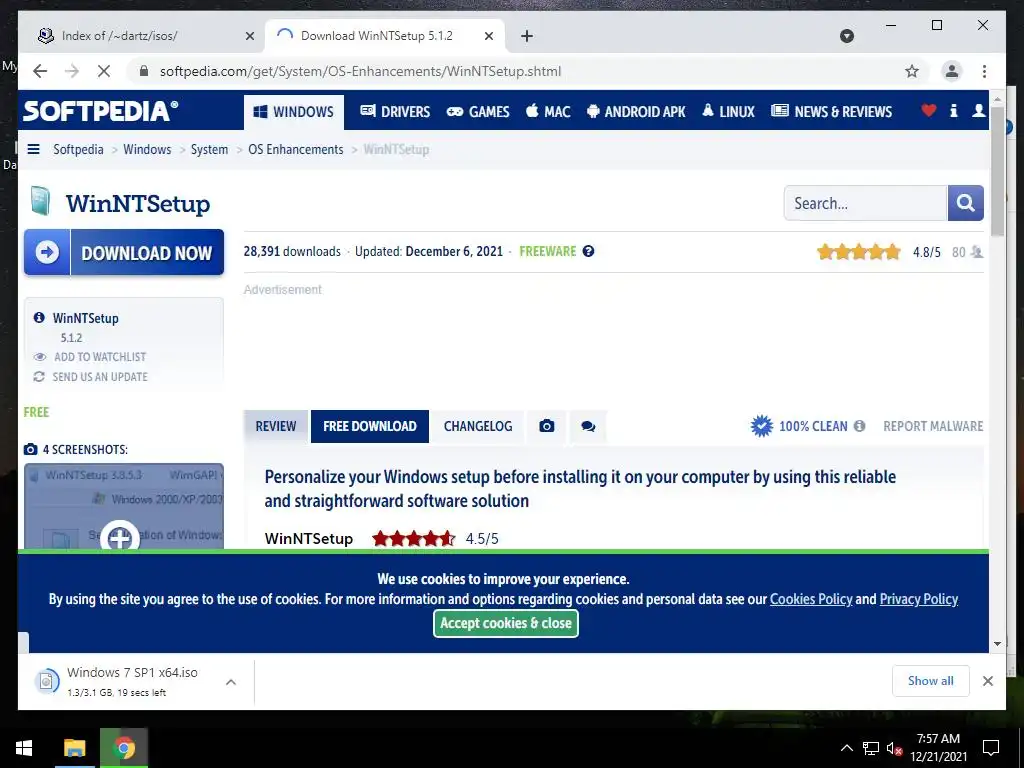Click Add to Watchlist eye link
This screenshot has height=768, width=1024.
pyautogui.click(x=90, y=357)
